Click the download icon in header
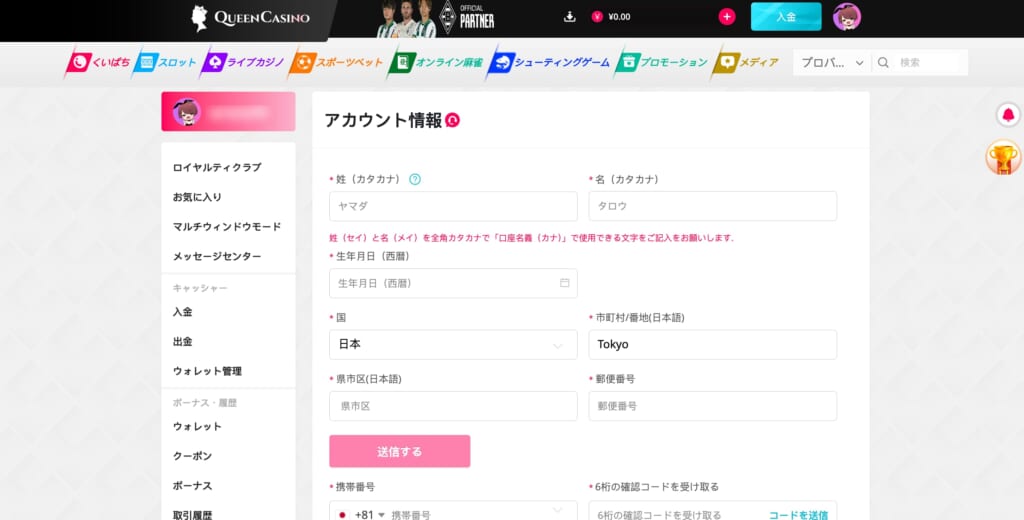 (x=569, y=17)
